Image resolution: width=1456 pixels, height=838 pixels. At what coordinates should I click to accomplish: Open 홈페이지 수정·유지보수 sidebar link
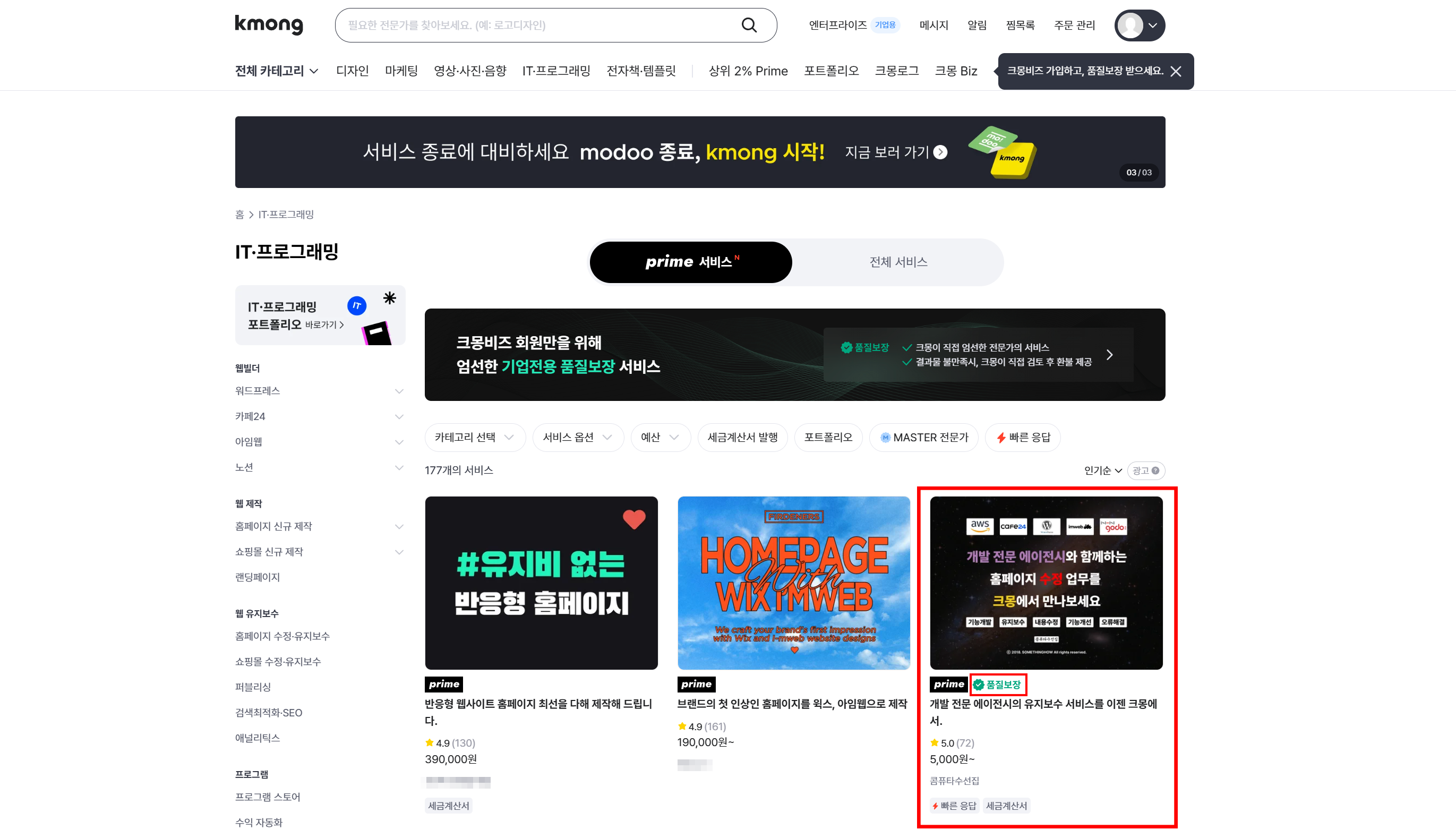coord(282,636)
